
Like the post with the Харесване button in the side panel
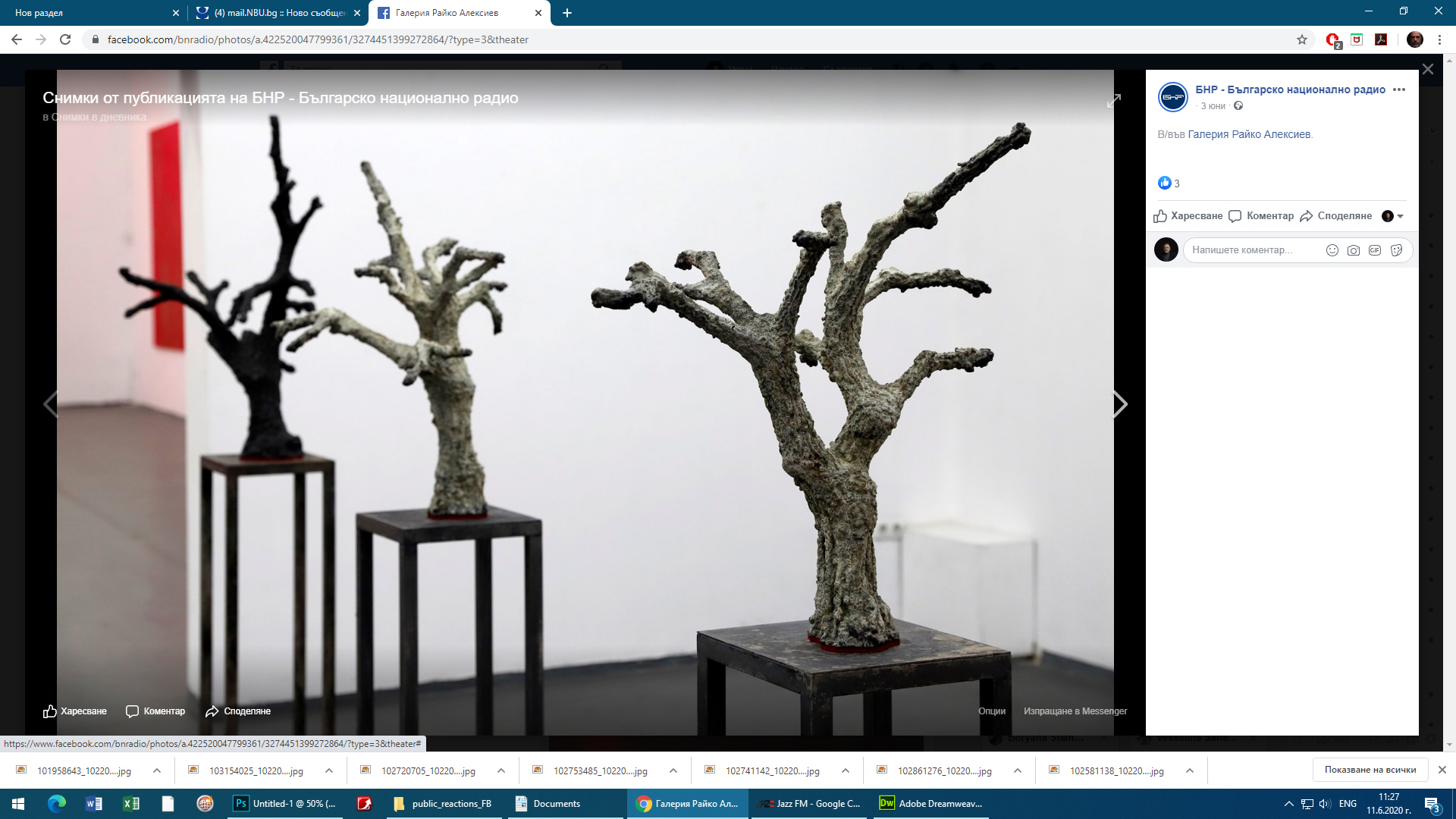pyautogui.click(x=1188, y=216)
